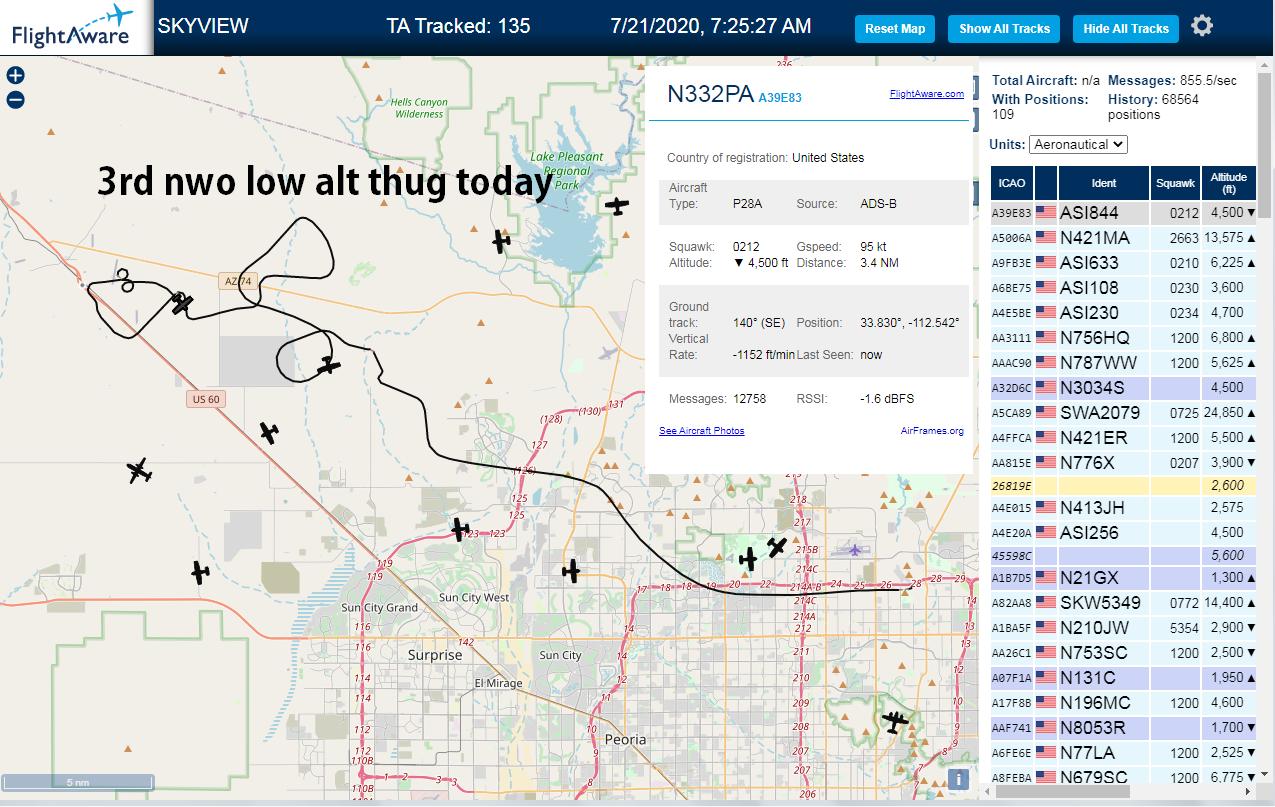Zoom in the map with plus icon

tap(15, 75)
